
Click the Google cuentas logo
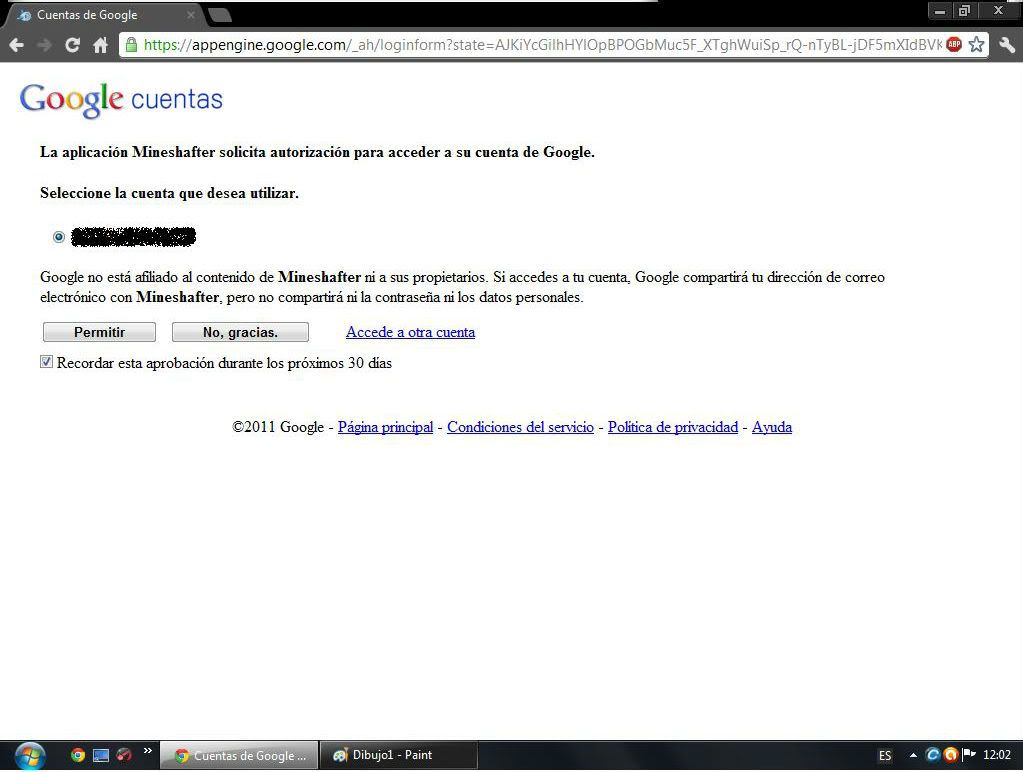(x=121, y=100)
